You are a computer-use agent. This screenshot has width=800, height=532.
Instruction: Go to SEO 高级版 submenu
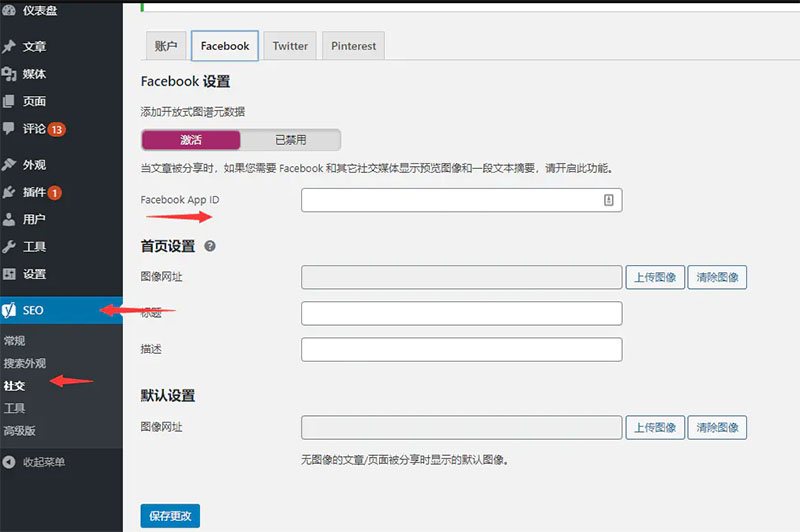point(19,430)
